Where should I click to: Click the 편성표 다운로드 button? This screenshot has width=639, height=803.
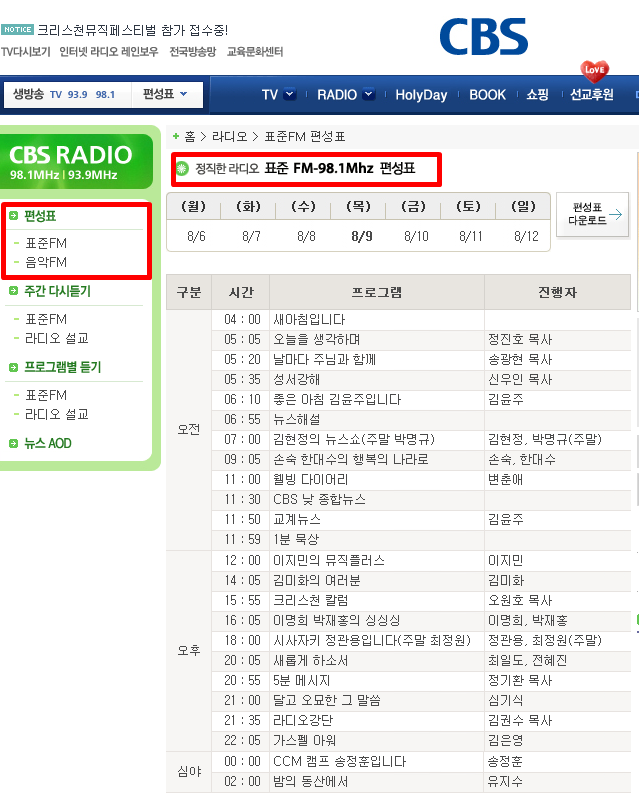tap(592, 214)
